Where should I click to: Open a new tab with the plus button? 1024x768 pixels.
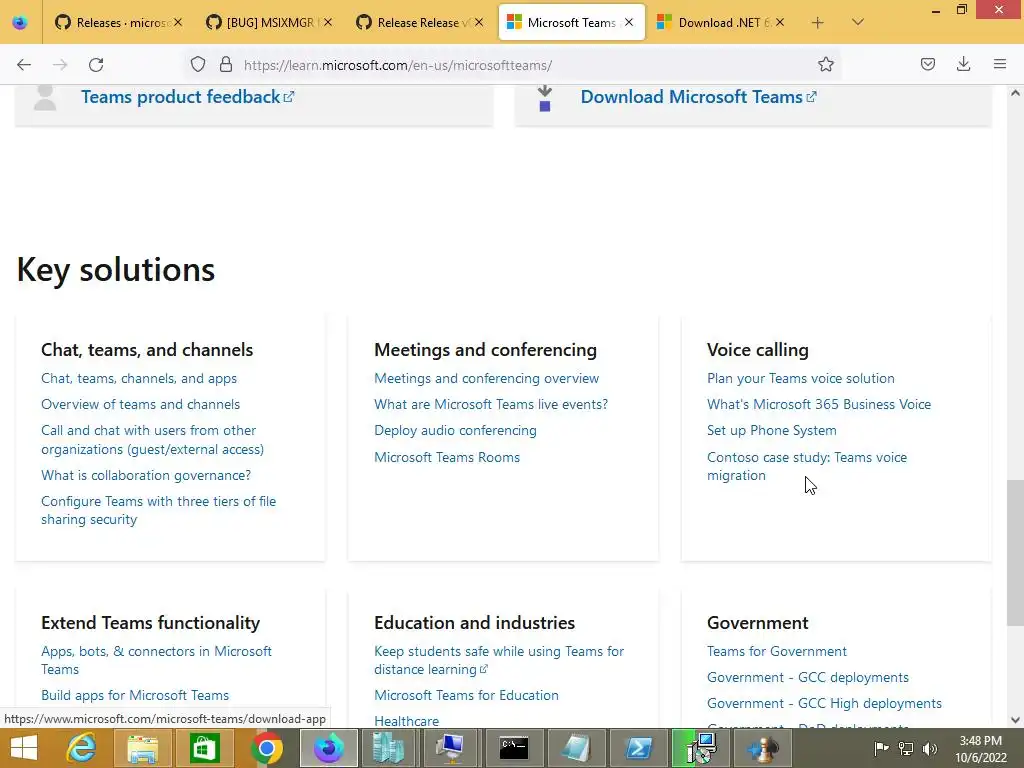coord(817,23)
